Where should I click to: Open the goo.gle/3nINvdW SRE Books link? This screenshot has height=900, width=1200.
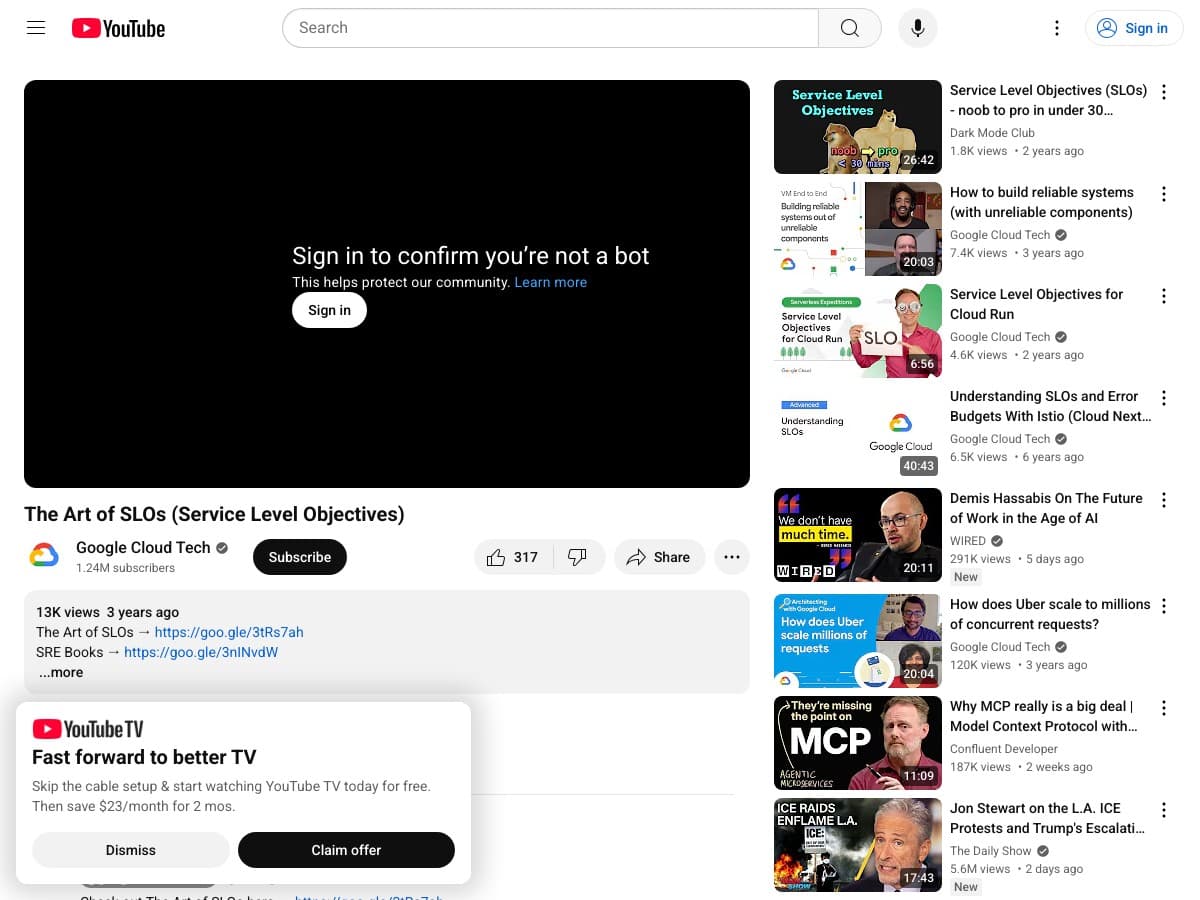(x=201, y=652)
